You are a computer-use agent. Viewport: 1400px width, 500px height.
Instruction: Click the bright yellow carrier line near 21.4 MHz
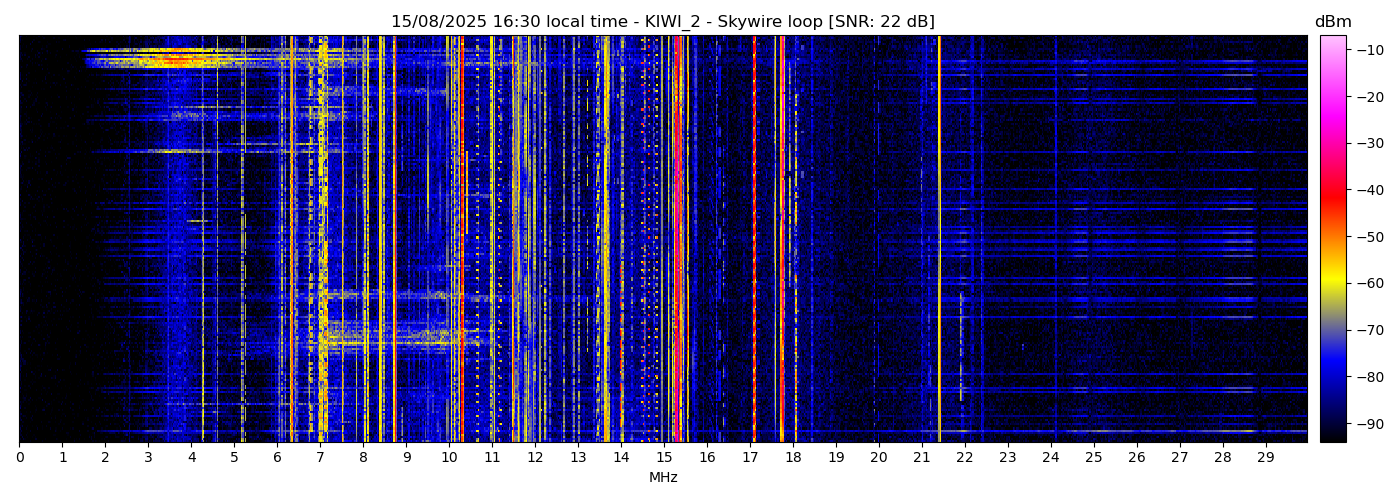[x=939, y=239]
